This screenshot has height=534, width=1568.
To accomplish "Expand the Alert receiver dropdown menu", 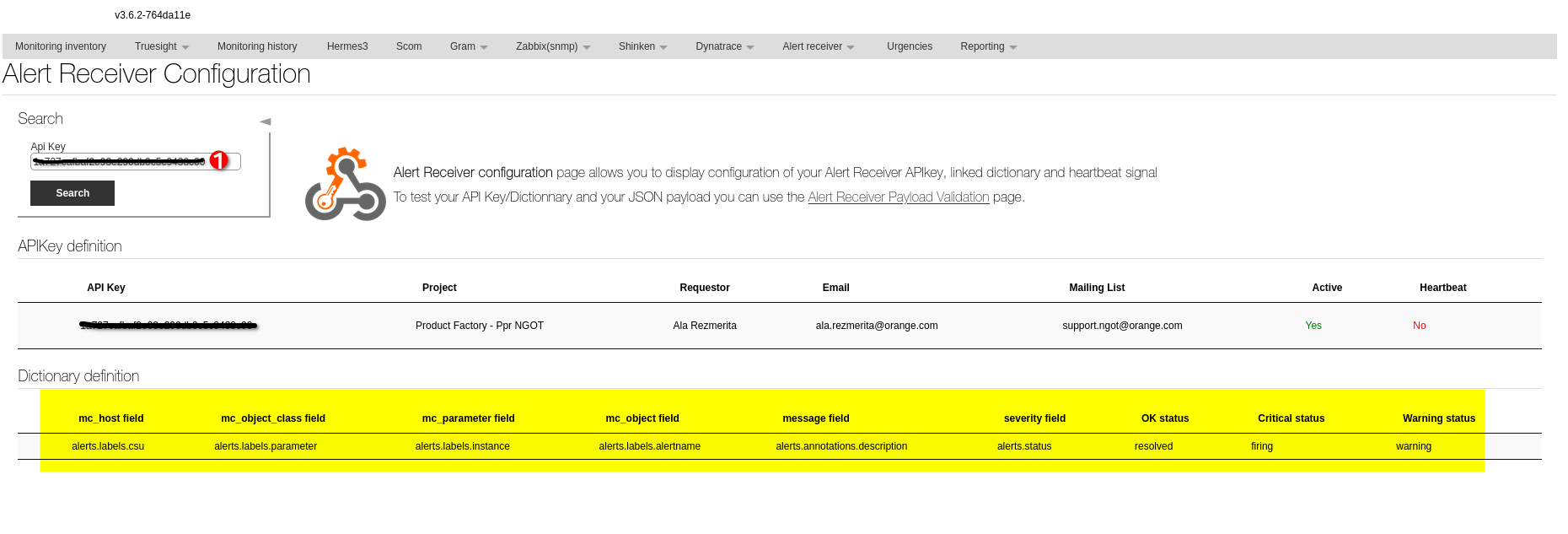I will coord(818,46).
